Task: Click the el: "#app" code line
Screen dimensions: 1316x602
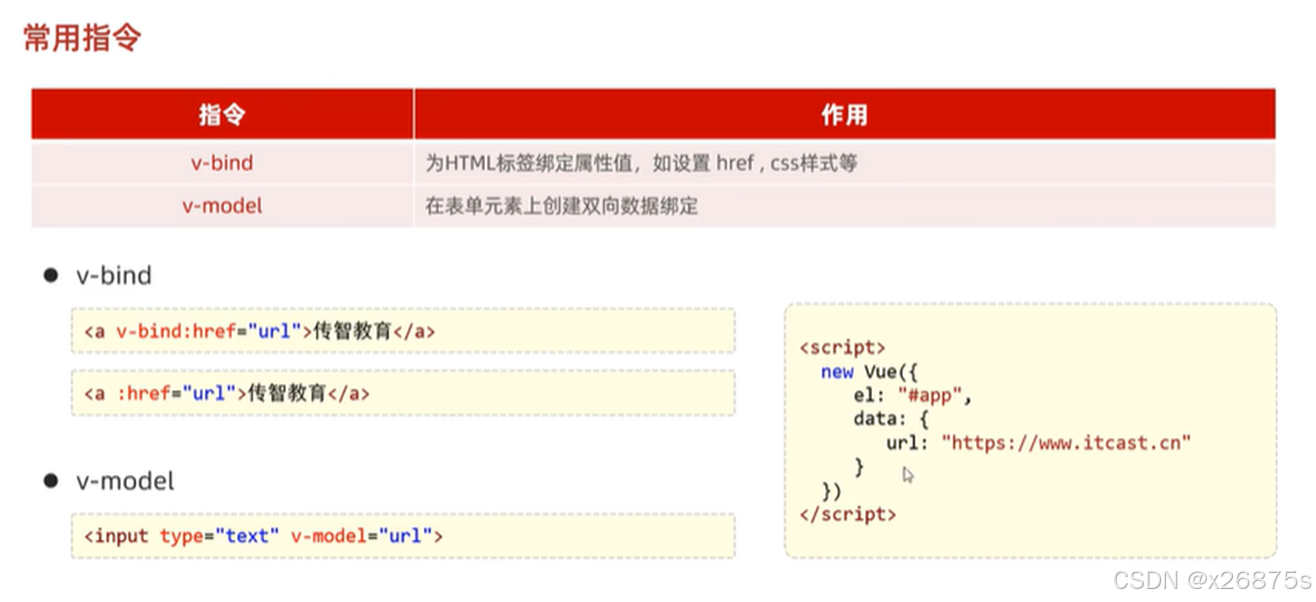Action: 913,395
